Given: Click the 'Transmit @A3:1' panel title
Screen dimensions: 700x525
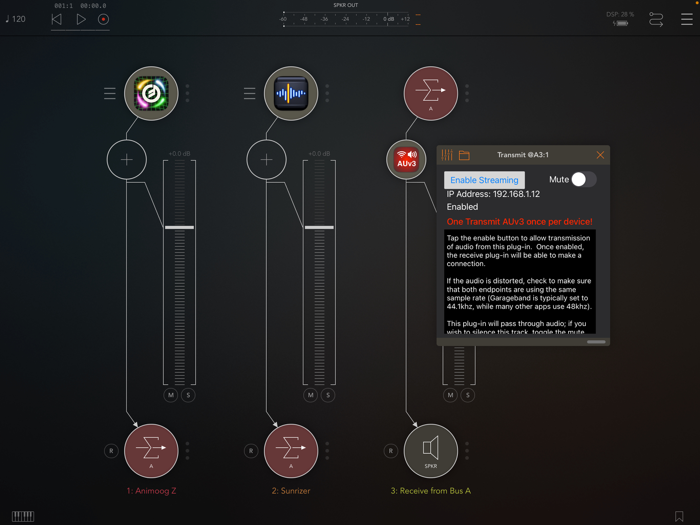Looking at the screenshot, I should [x=523, y=155].
